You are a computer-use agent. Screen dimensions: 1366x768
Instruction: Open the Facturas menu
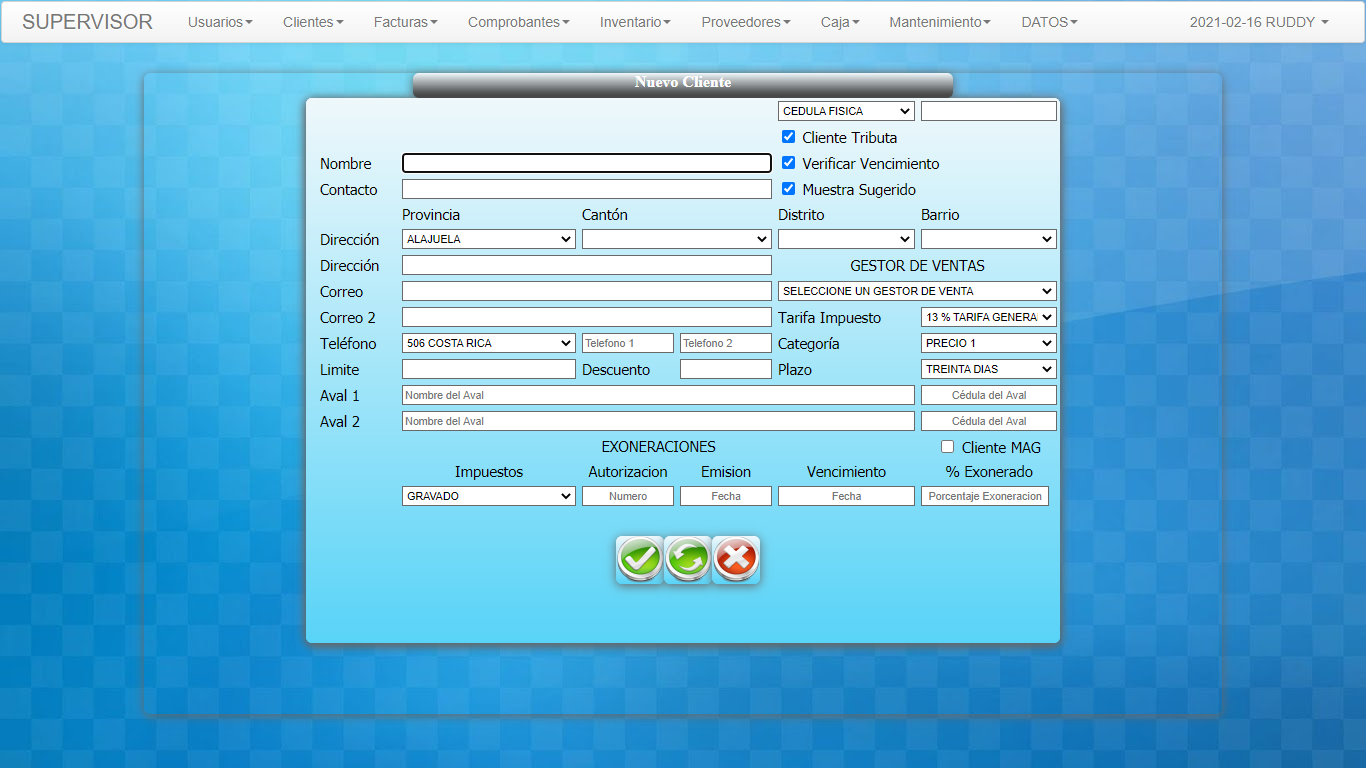pos(405,22)
